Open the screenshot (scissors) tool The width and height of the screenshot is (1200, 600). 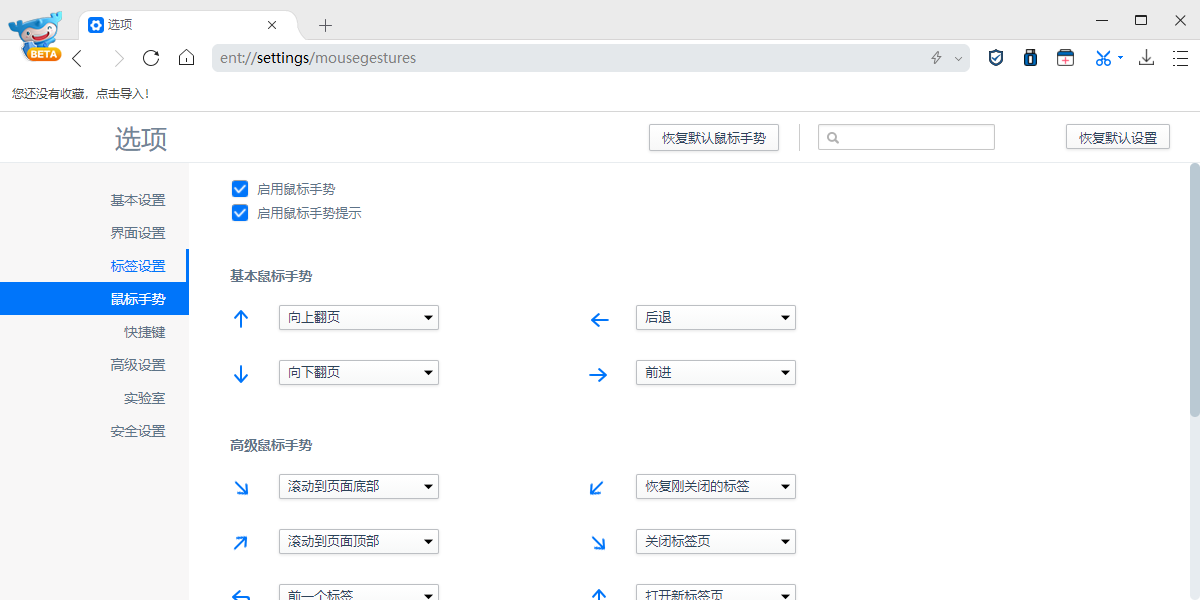coord(1102,58)
